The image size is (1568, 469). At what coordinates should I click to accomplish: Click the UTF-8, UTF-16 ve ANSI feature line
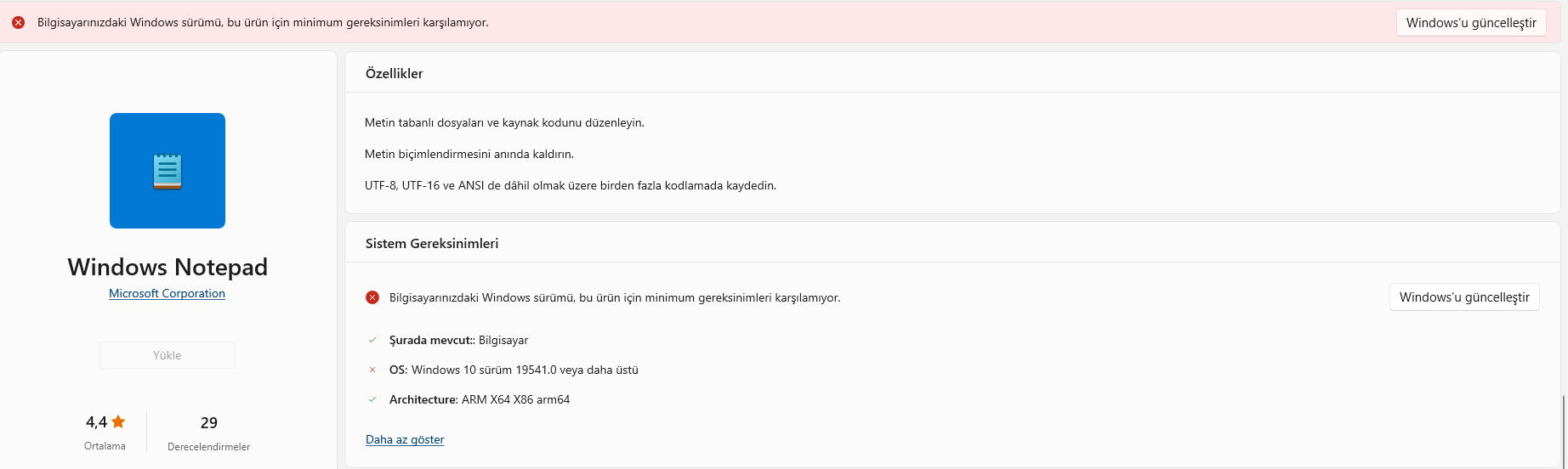570,185
